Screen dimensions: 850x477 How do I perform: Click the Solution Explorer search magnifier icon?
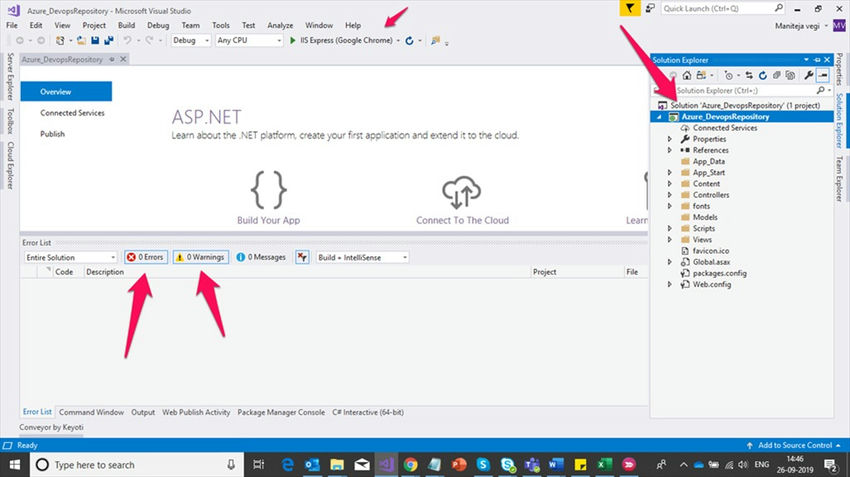821,91
